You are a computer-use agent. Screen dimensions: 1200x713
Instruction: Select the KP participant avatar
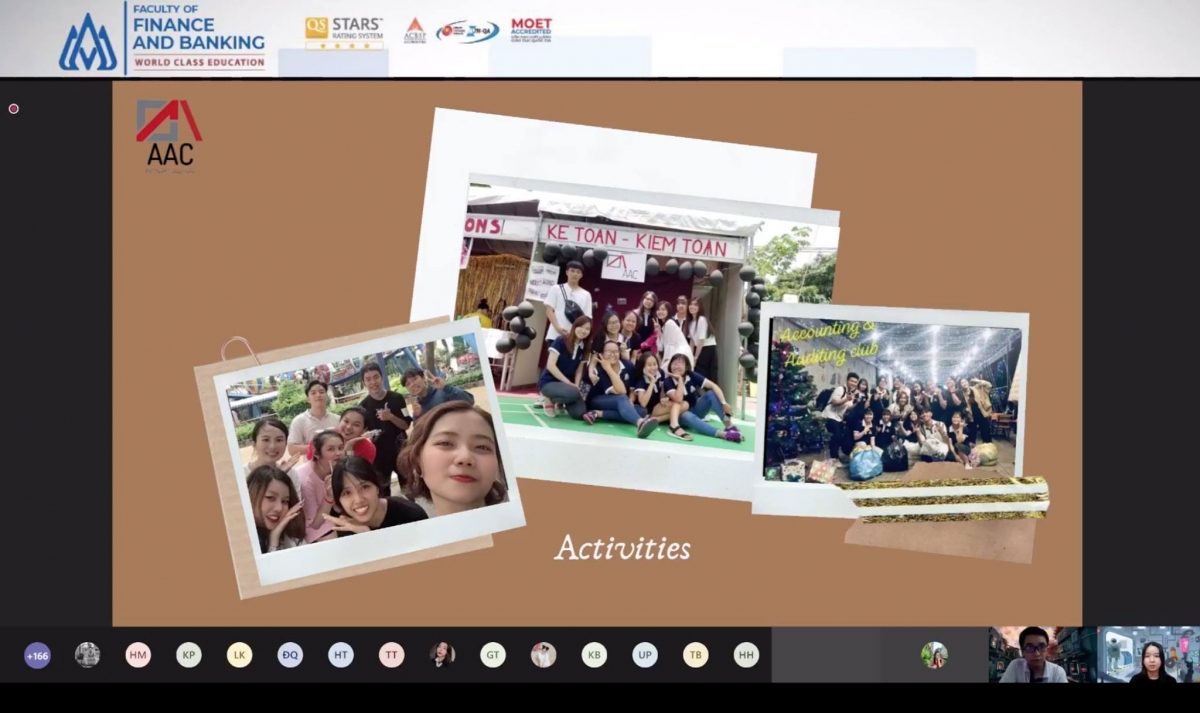[189, 655]
